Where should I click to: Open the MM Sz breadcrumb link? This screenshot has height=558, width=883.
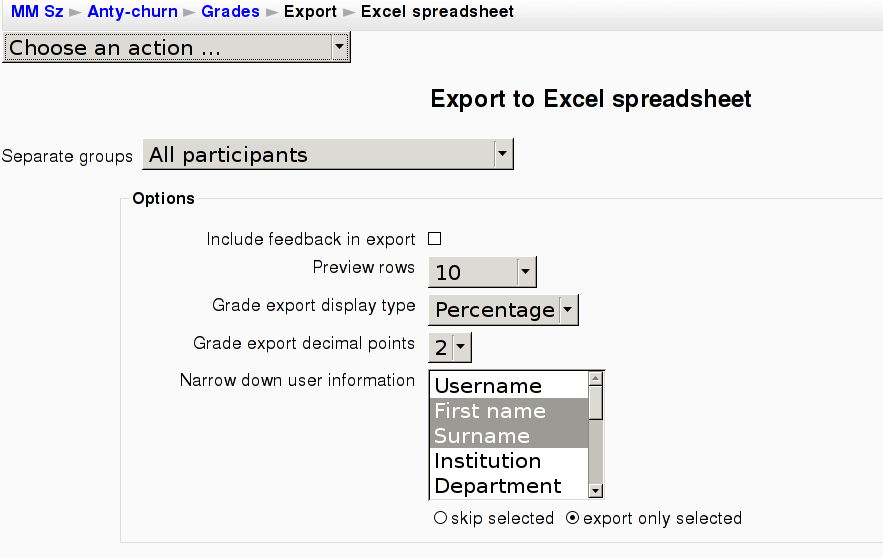point(37,11)
